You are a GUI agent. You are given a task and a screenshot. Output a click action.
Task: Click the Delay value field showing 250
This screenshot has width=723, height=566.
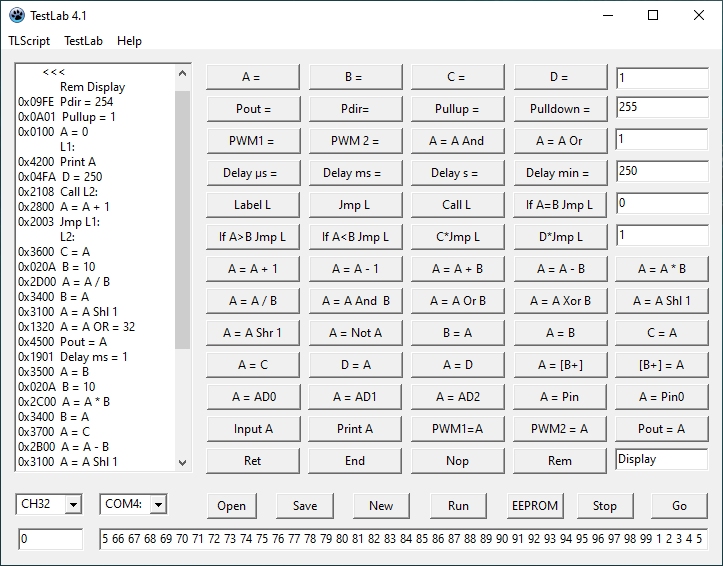tap(661, 172)
